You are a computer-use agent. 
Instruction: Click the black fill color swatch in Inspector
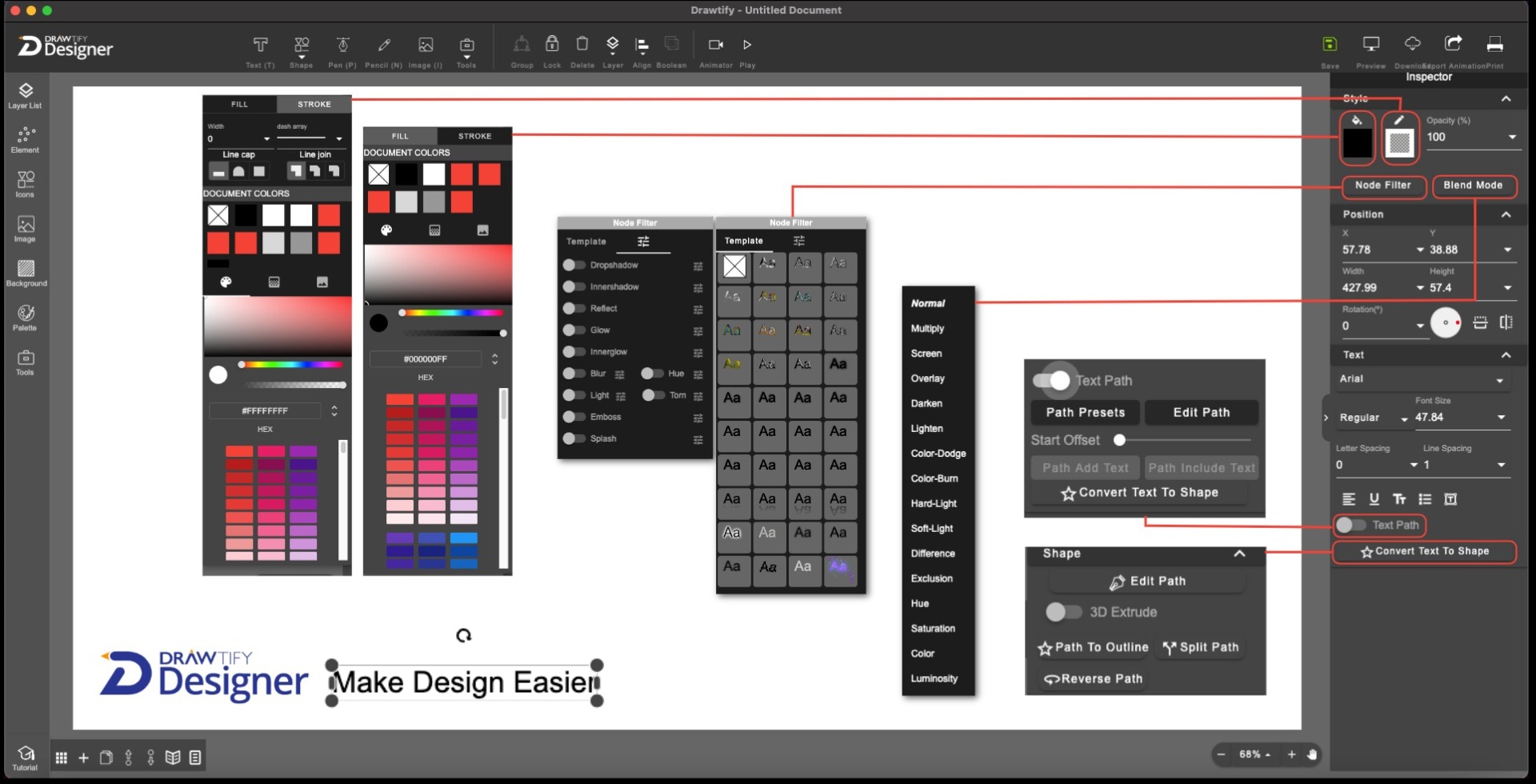click(1357, 143)
